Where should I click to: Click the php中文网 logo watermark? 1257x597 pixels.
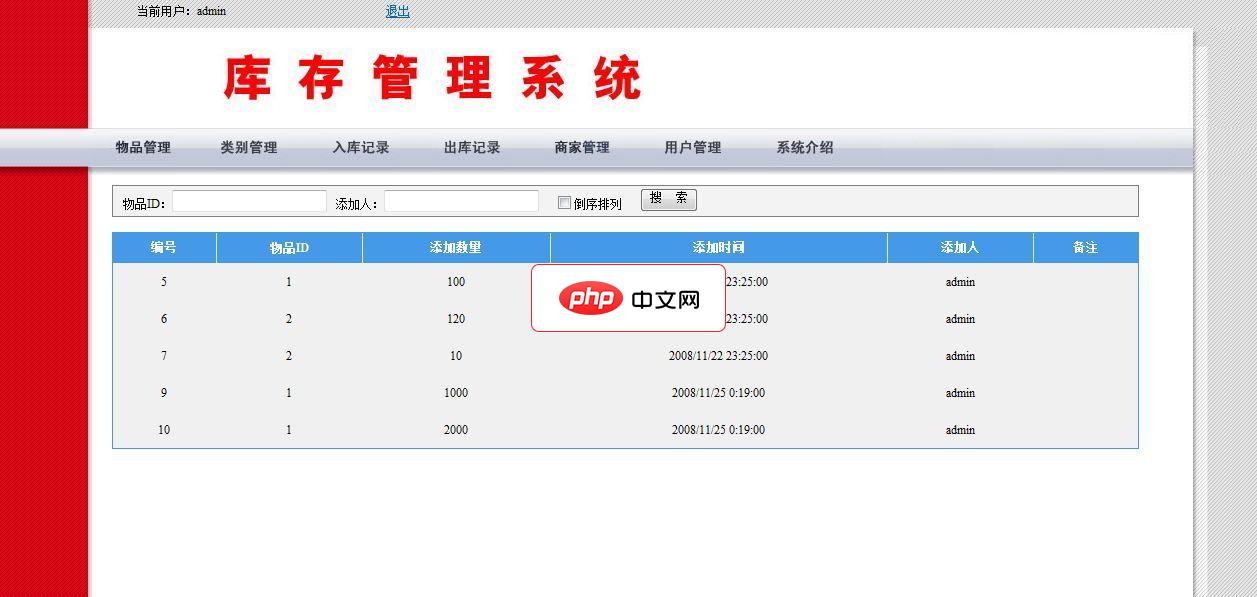pyautogui.click(x=627, y=297)
